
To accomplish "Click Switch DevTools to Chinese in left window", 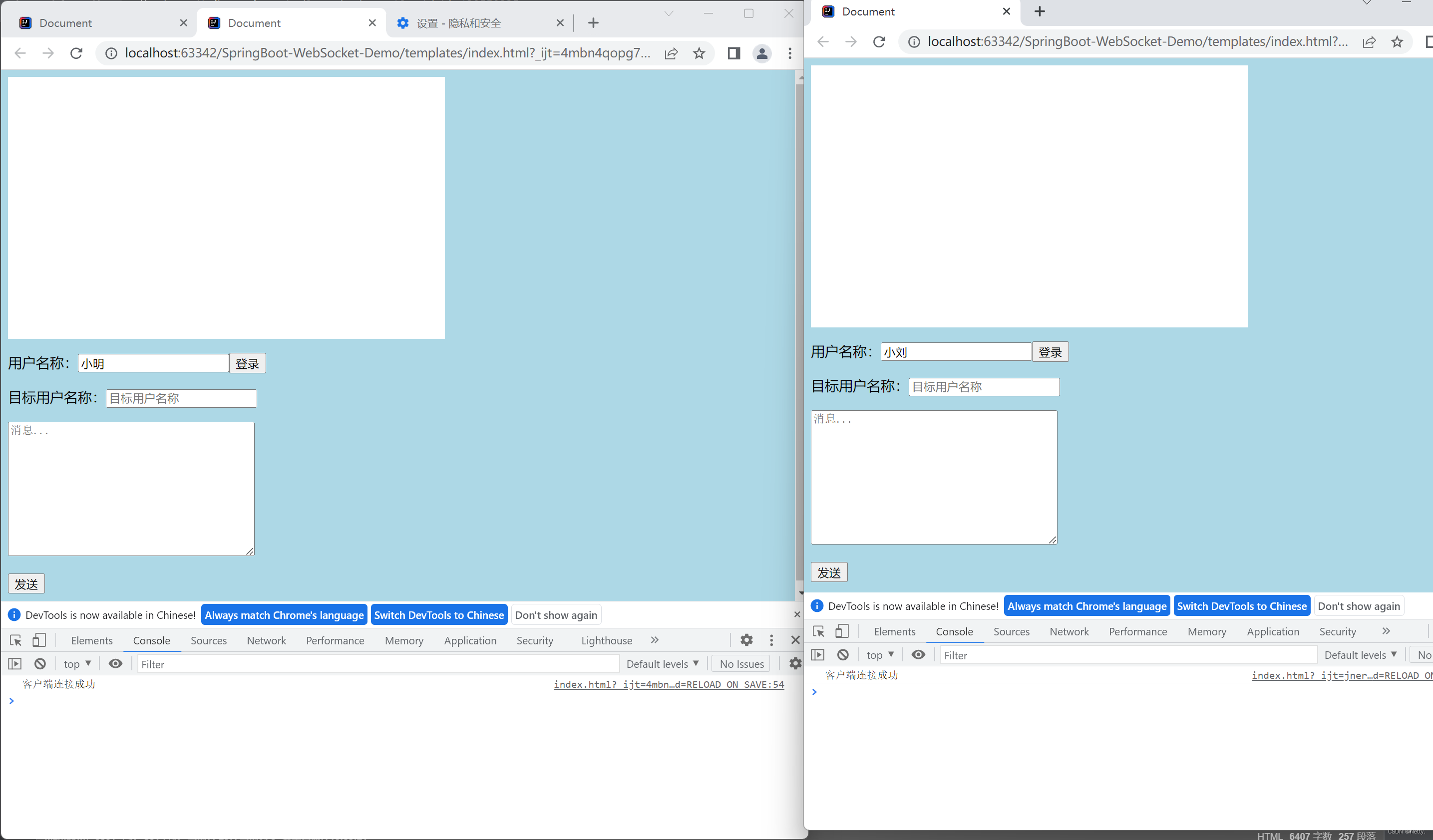I will pos(439,615).
